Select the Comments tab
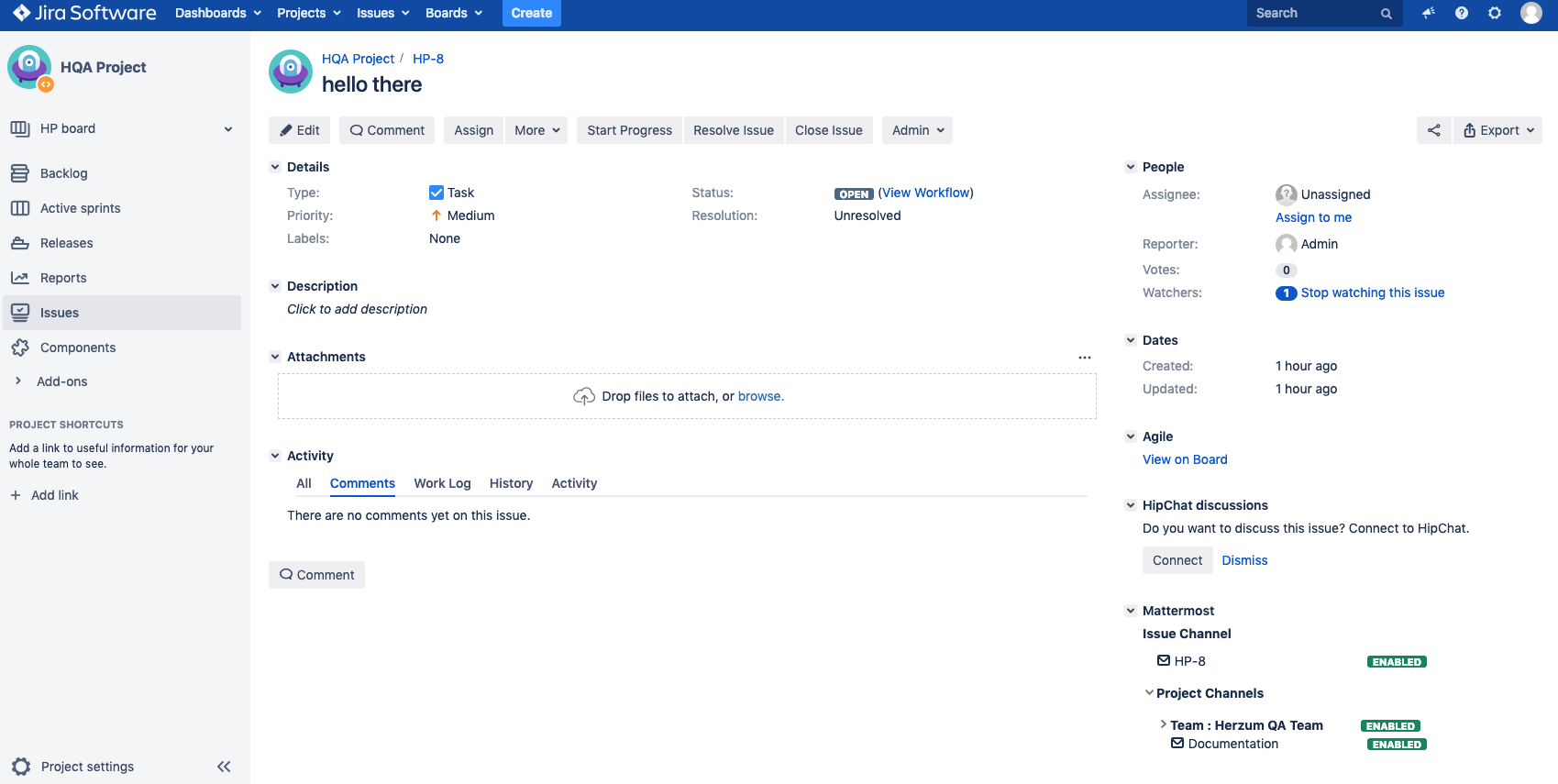Viewport: 1558px width, 784px height. tap(362, 483)
